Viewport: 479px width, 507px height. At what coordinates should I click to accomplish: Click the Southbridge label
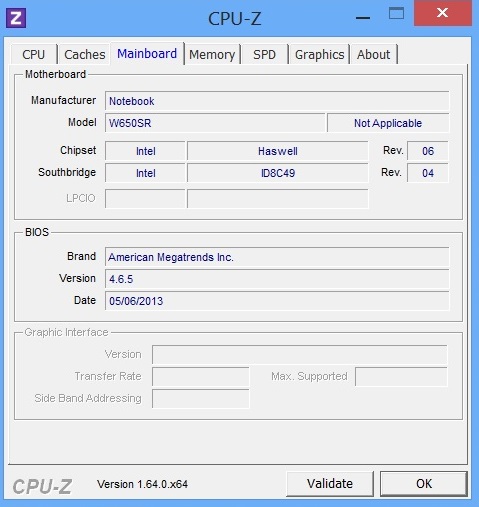[67, 172]
